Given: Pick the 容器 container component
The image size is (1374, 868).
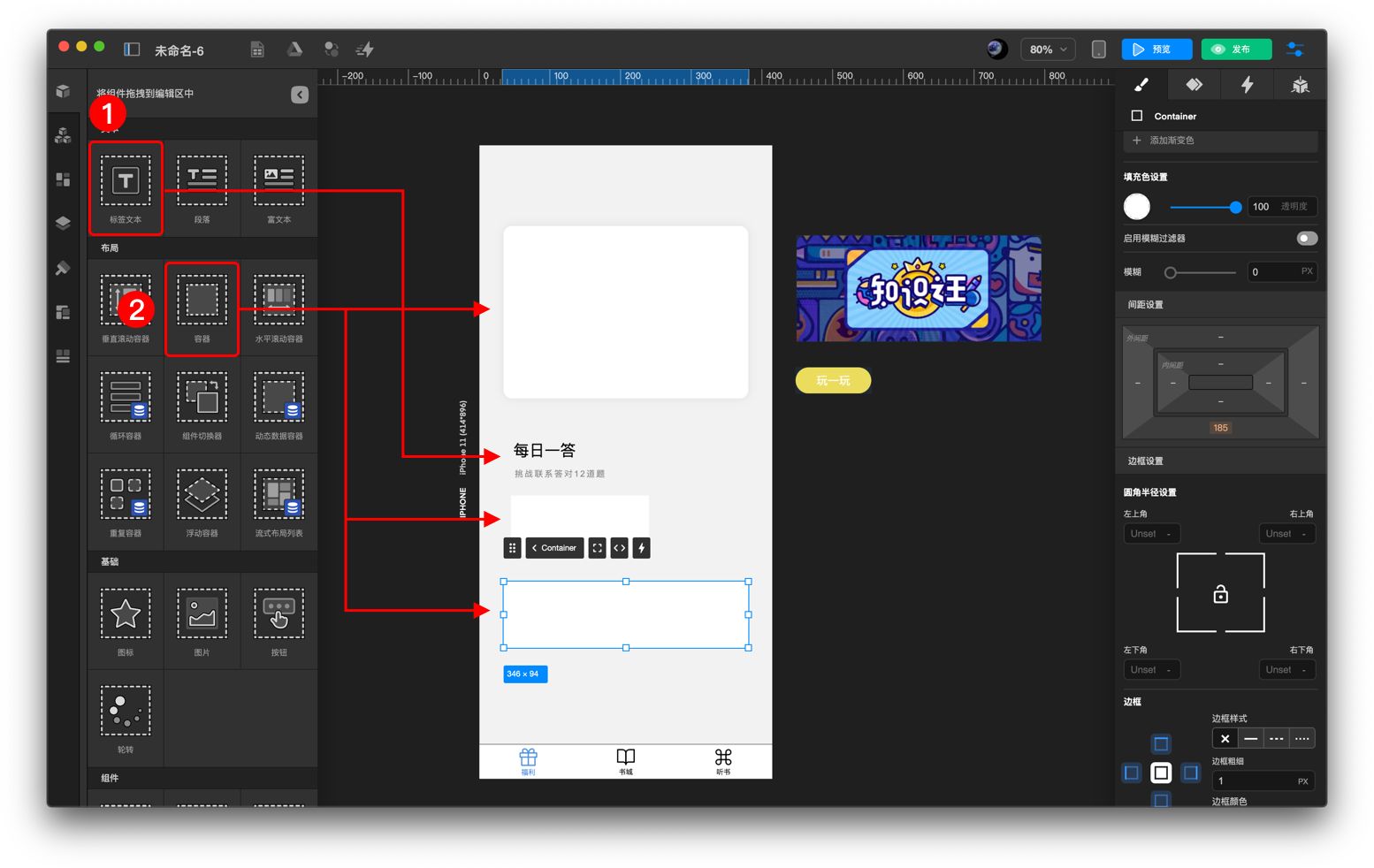Looking at the screenshot, I should (202, 308).
